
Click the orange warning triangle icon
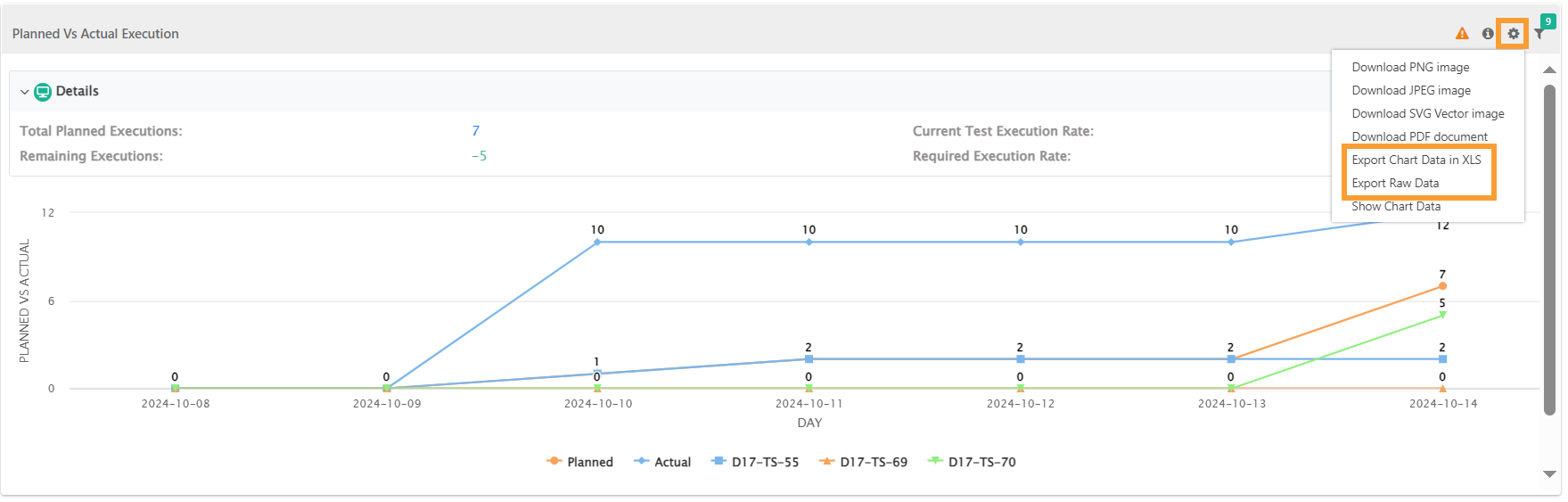(1462, 34)
